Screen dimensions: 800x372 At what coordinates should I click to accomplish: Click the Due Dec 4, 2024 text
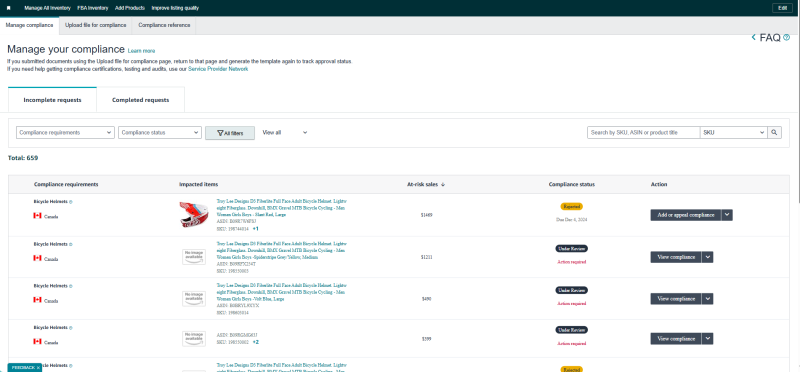coord(571,219)
